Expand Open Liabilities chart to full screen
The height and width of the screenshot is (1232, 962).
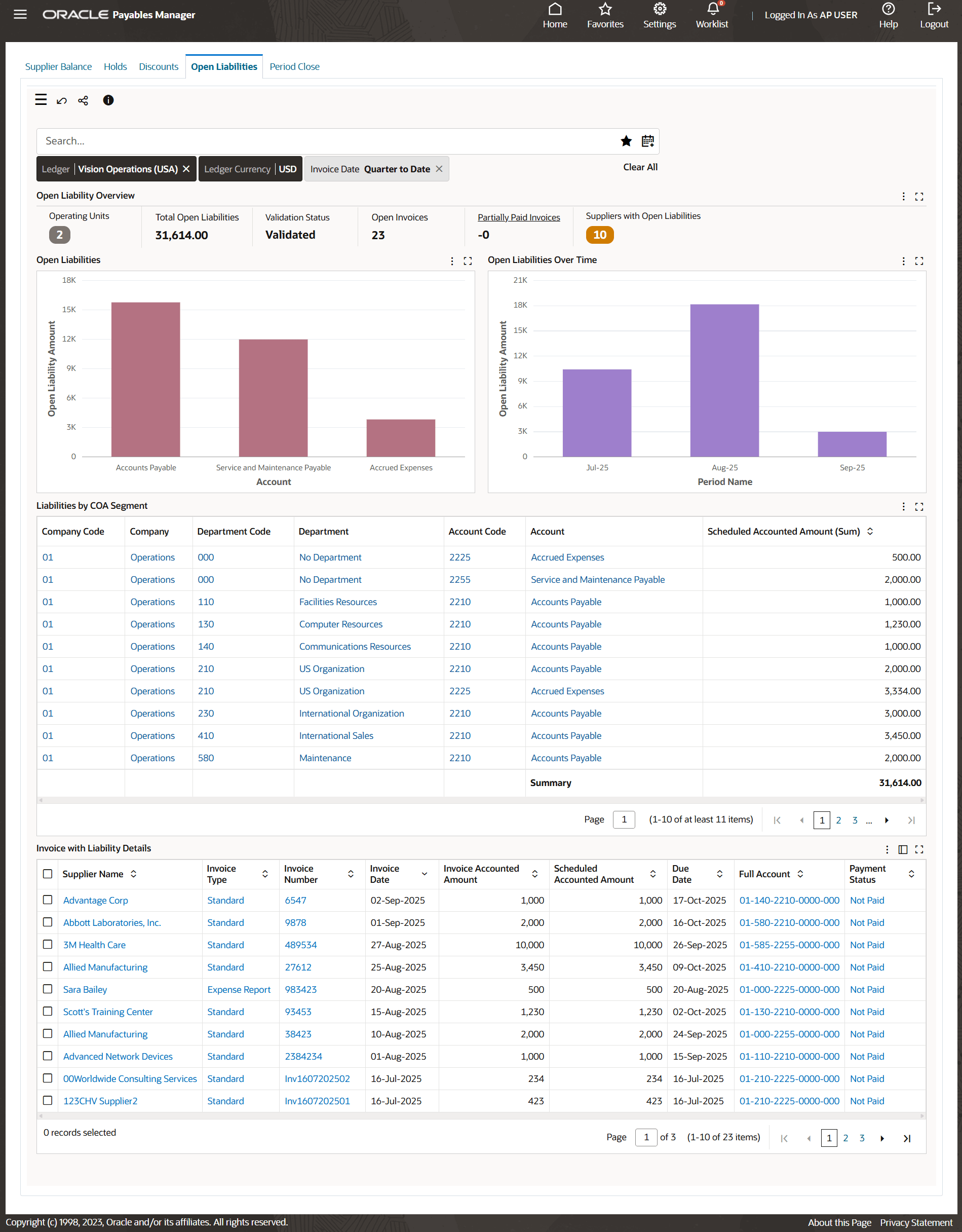click(468, 260)
